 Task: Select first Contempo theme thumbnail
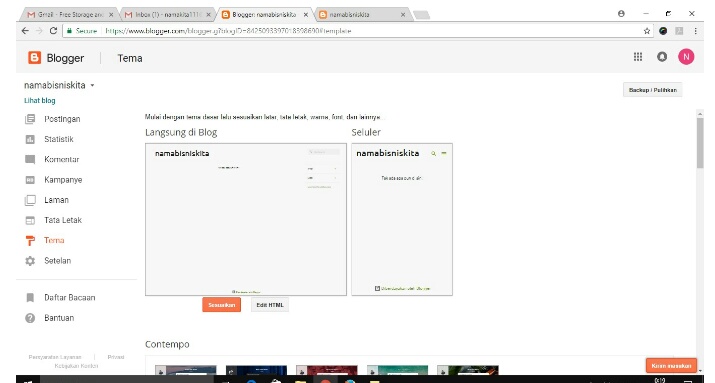[x=186, y=370]
